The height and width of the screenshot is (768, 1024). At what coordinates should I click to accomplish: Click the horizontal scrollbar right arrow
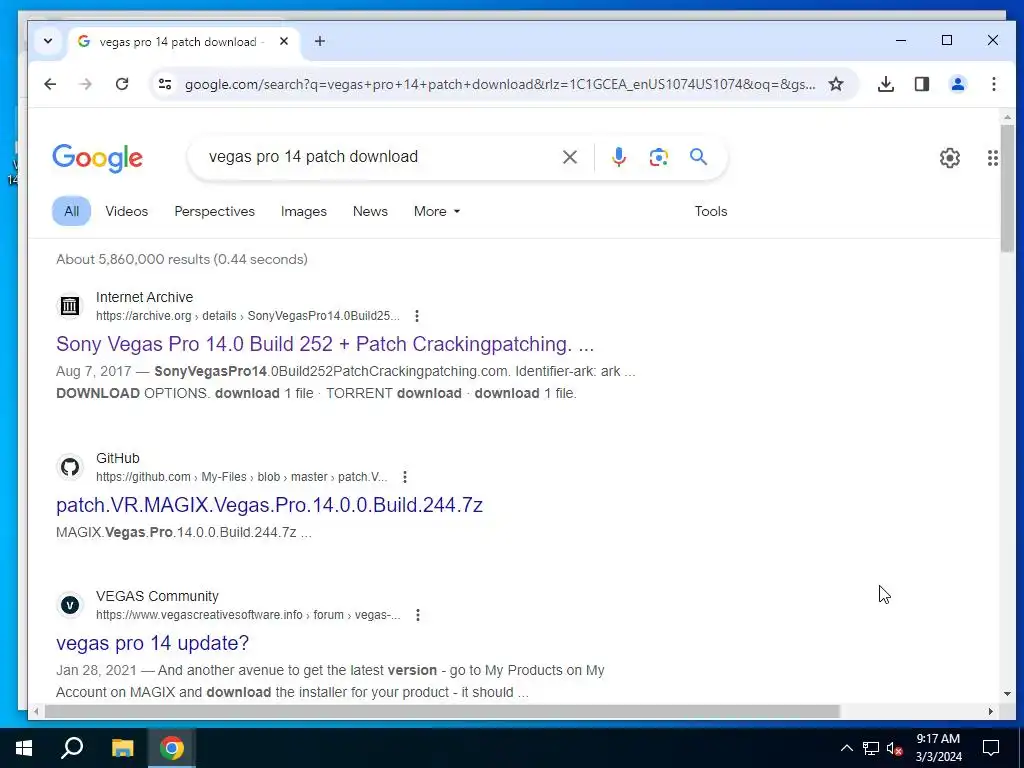[x=991, y=711]
